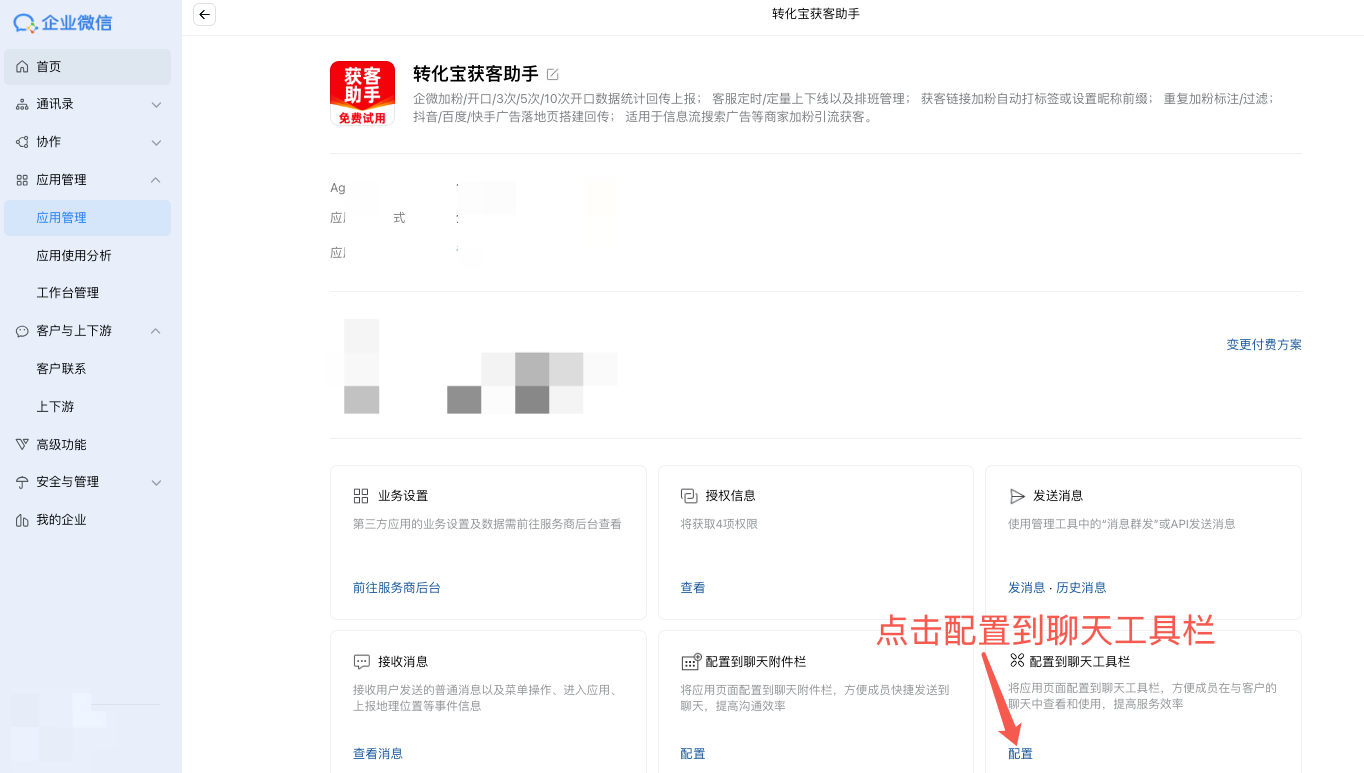The height and width of the screenshot is (773, 1364).
Task: Click the 授权信息 card title
Action: click(x=731, y=496)
